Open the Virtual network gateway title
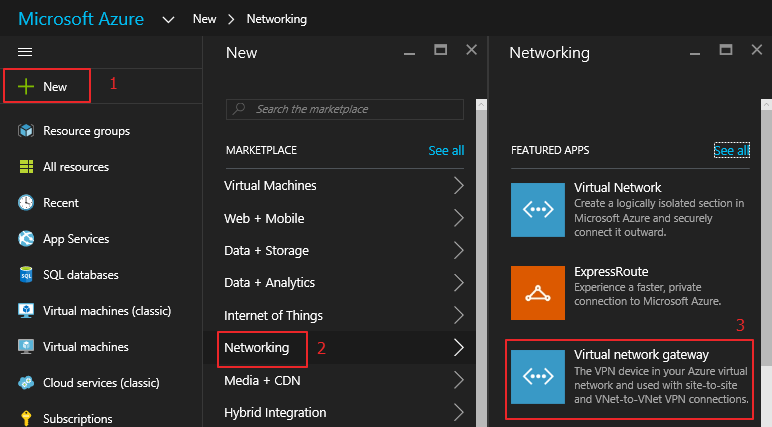The width and height of the screenshot is (772, 427). (x=641, y=355)
